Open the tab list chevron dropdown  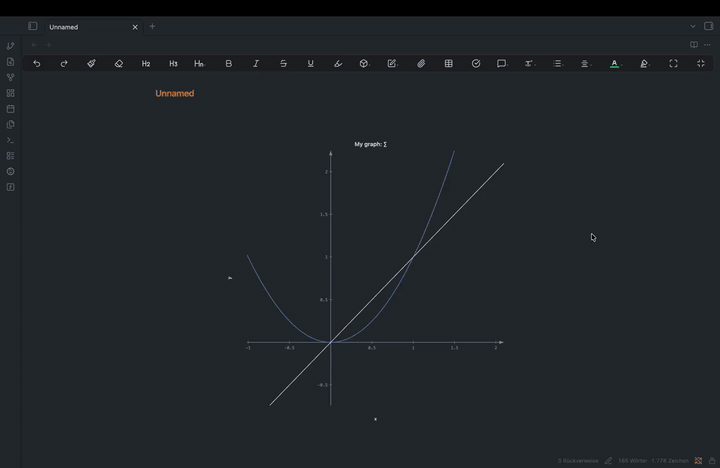tap(693, 26)
